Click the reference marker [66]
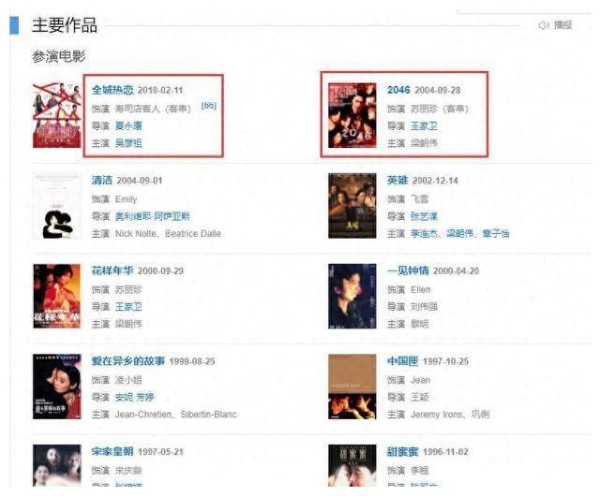Viewport: 600px width, 496px height. [209, 106]
